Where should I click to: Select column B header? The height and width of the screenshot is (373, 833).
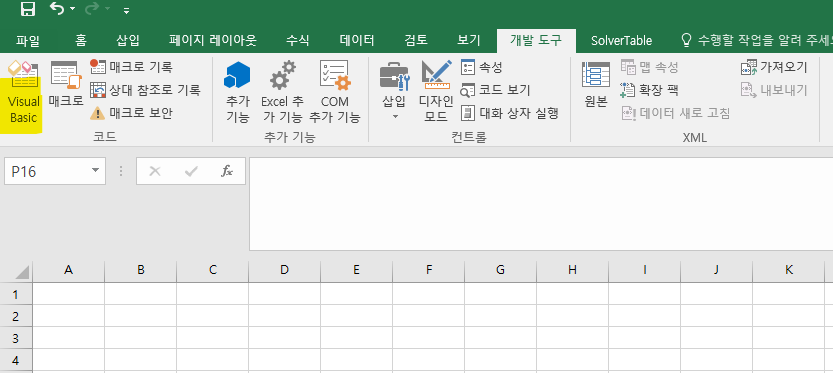coord(141,270)
